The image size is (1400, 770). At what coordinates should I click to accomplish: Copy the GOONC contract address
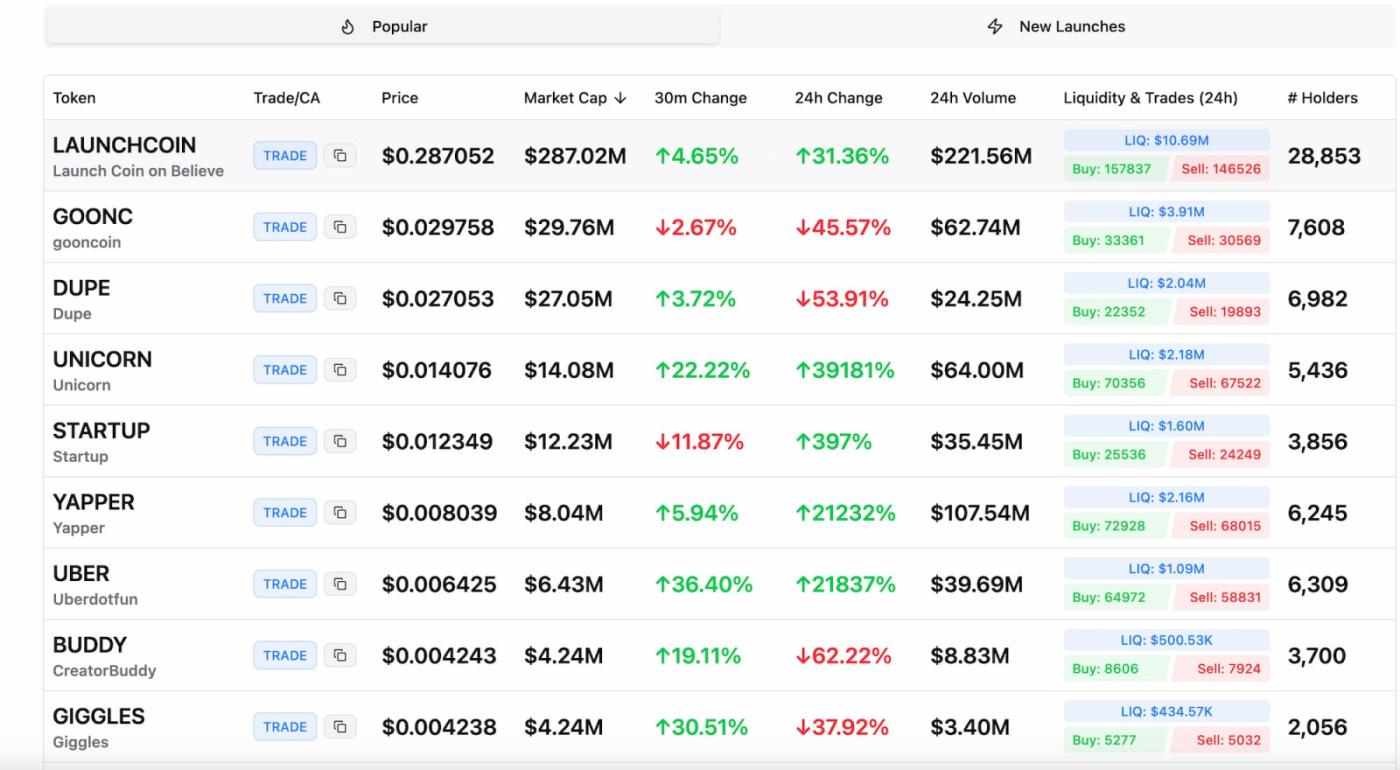(x=340, y=227)
